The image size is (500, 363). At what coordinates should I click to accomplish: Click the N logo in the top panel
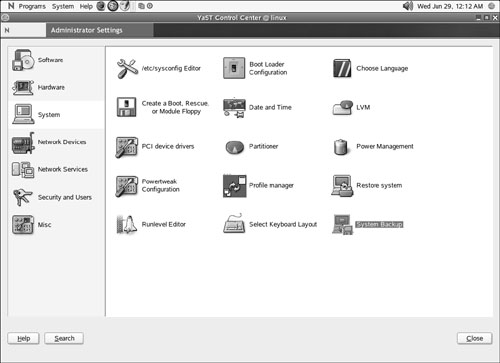(x=11, y=6)
